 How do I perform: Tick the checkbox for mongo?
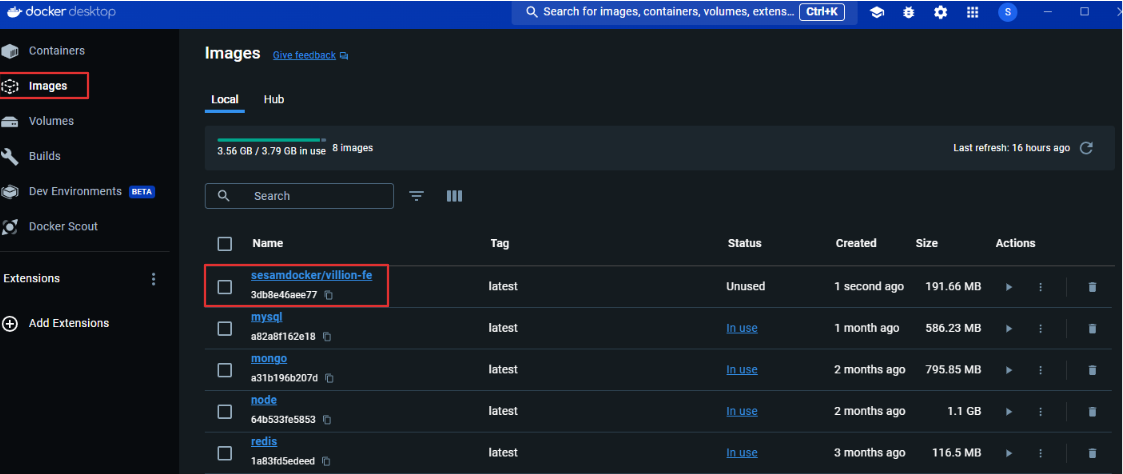point(225,369)
